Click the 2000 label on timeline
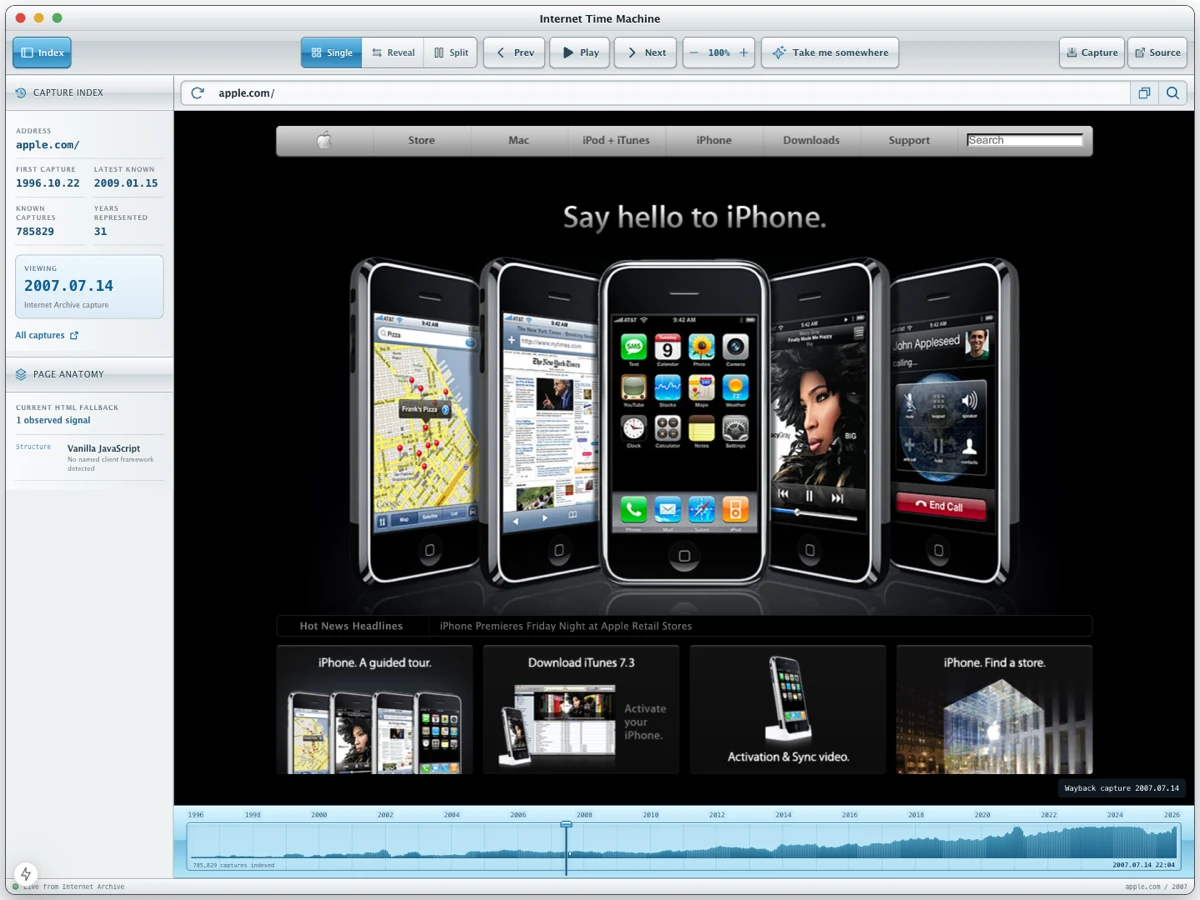1200x900 pixels. (x=319, y=815)
